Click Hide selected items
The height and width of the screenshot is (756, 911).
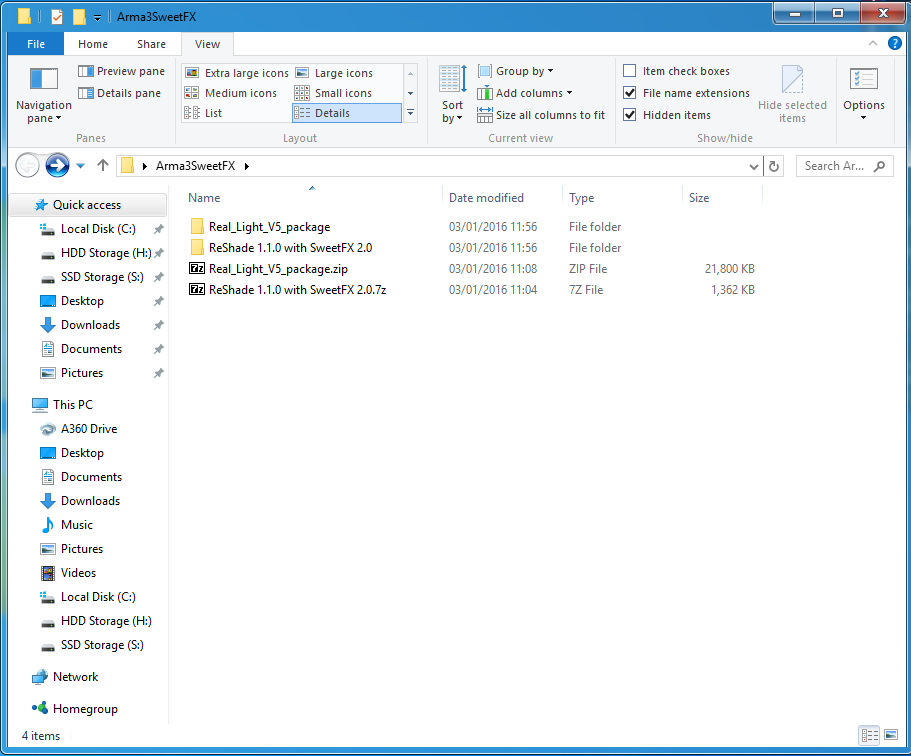coord(792,95)
